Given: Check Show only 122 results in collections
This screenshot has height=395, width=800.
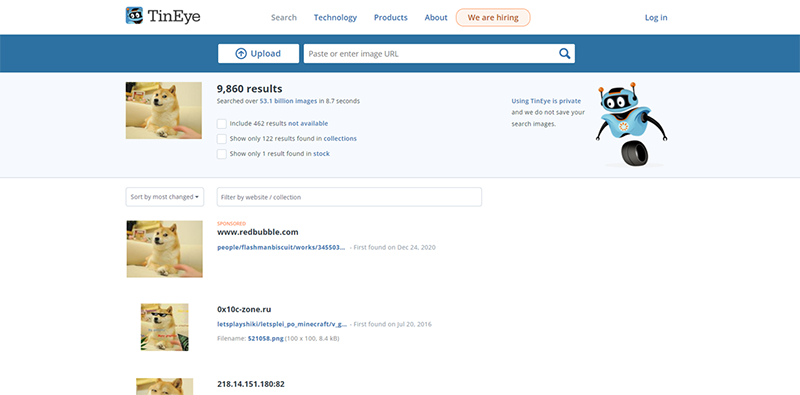Looking at the screenshot, I should 221,139.
